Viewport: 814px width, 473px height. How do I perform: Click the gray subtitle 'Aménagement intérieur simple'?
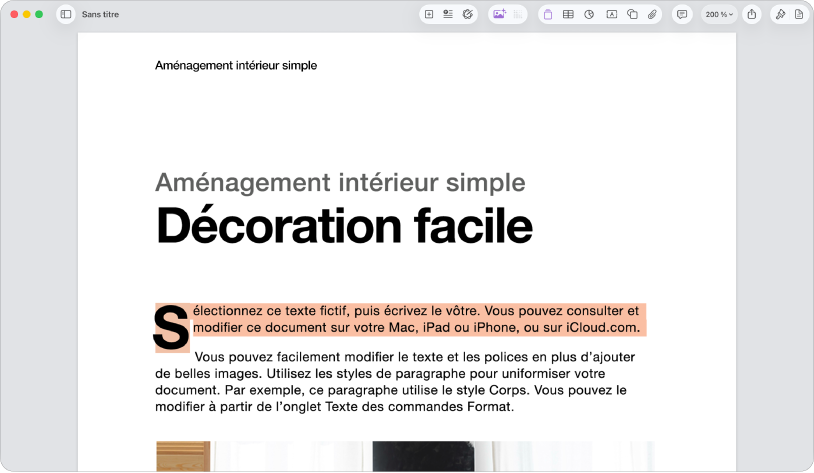point(340,183)
